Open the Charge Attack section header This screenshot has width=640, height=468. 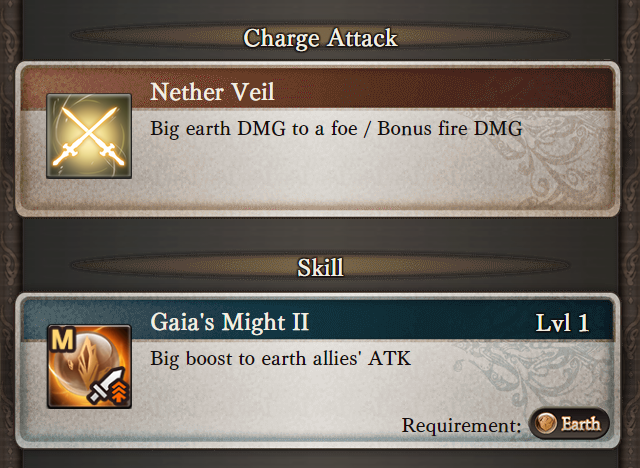pyautogui.click(x=320, y=39)
